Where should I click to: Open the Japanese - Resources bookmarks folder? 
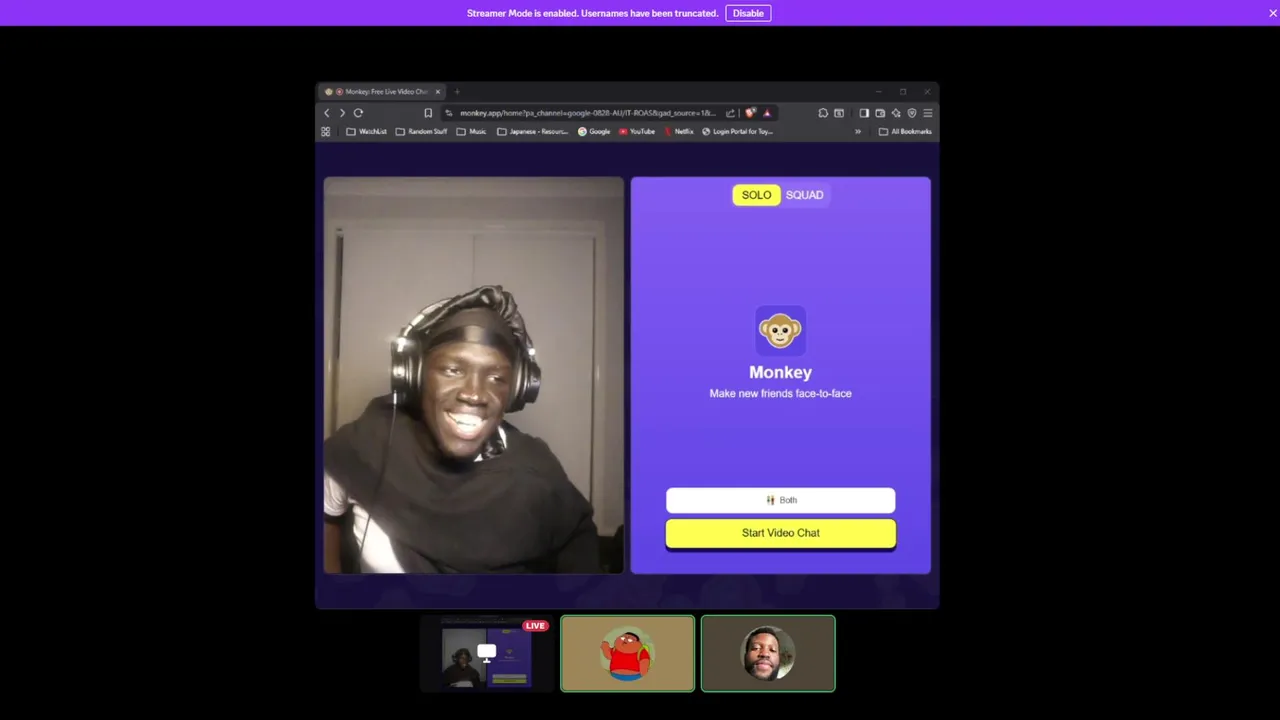[532, 131]
